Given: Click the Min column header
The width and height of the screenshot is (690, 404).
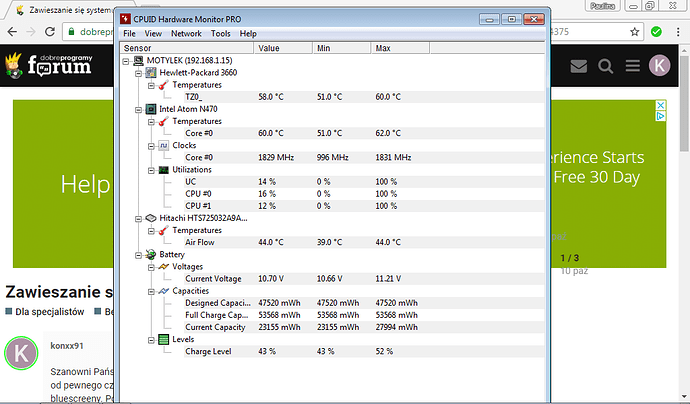Looking at the screenshot, I should [342, 48].
